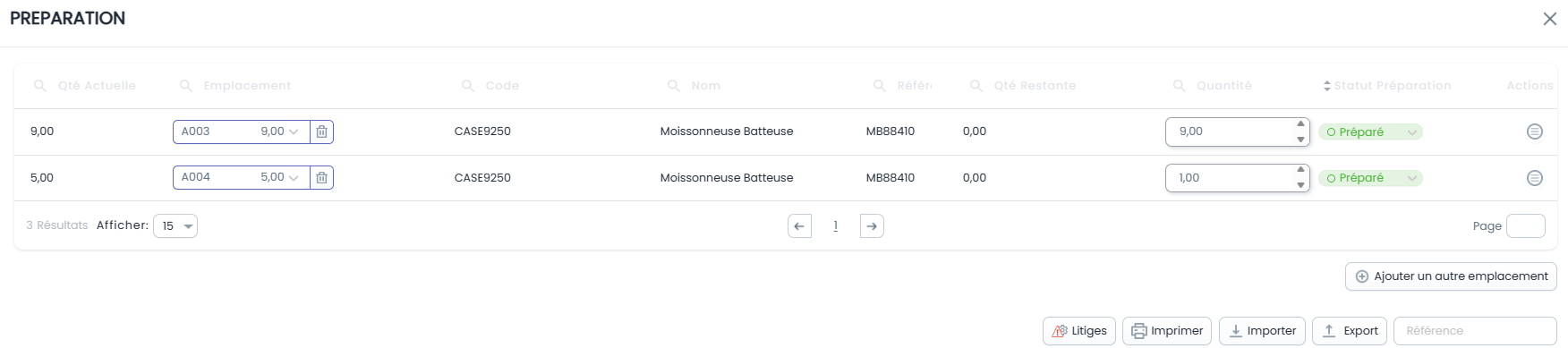Click search icon in Emplacement column
This screenshot has width=1568, height=348.
pyautogui.click(x=186, y=86)
